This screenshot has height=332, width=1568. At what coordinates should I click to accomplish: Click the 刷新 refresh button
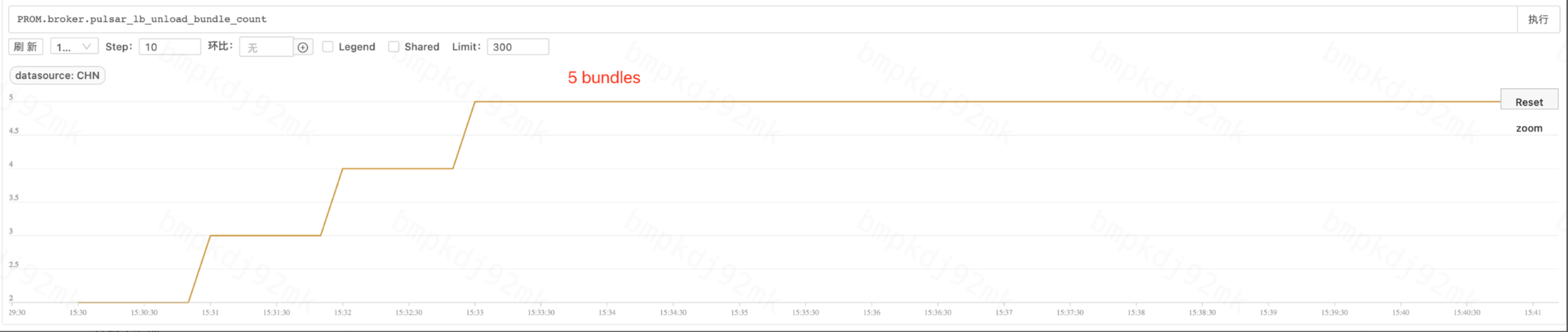[26, 47]
